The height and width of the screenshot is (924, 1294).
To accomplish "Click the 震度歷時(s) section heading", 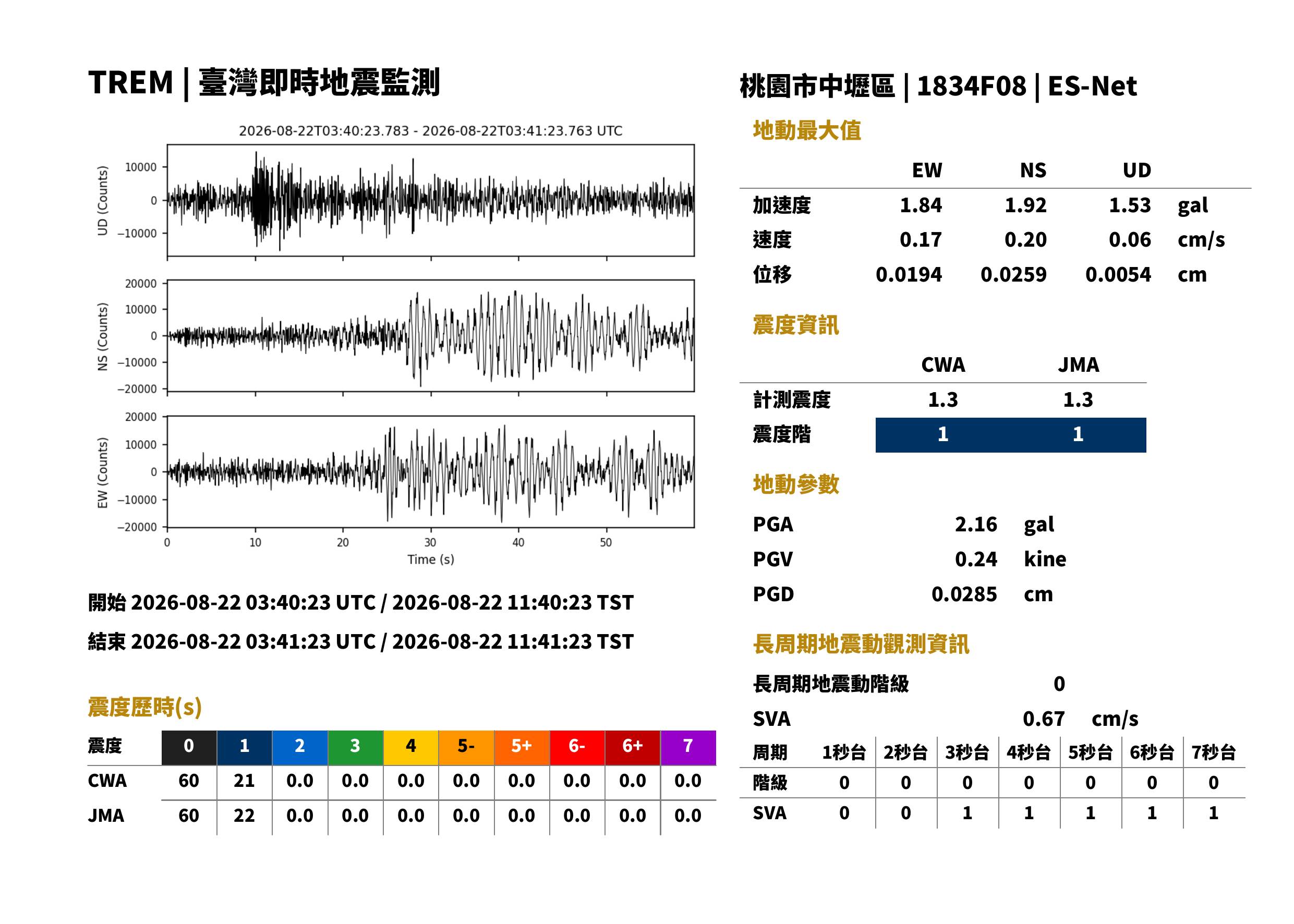I will click(145, 707).
